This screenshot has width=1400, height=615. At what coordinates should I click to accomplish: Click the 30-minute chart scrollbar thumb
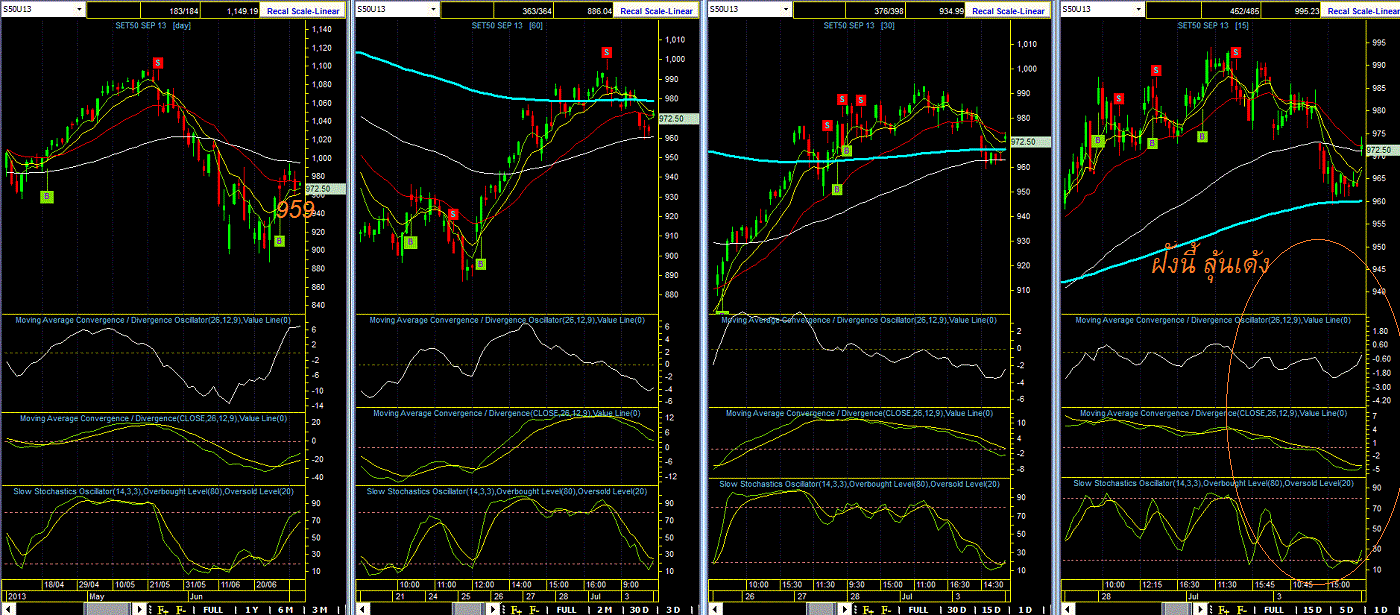(822, 609)
